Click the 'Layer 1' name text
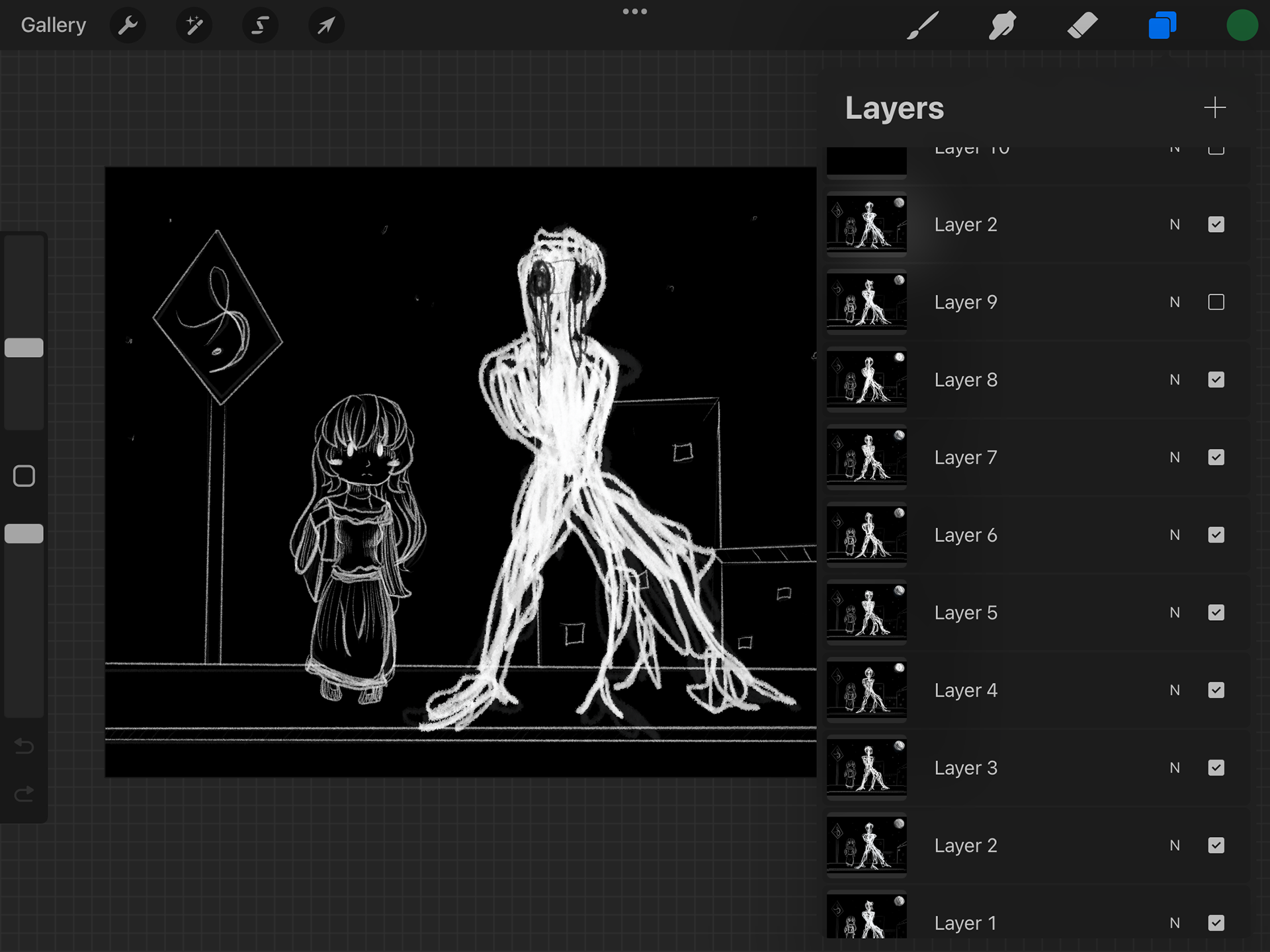Screen dimensions: 1270x952 click(966, 924)
